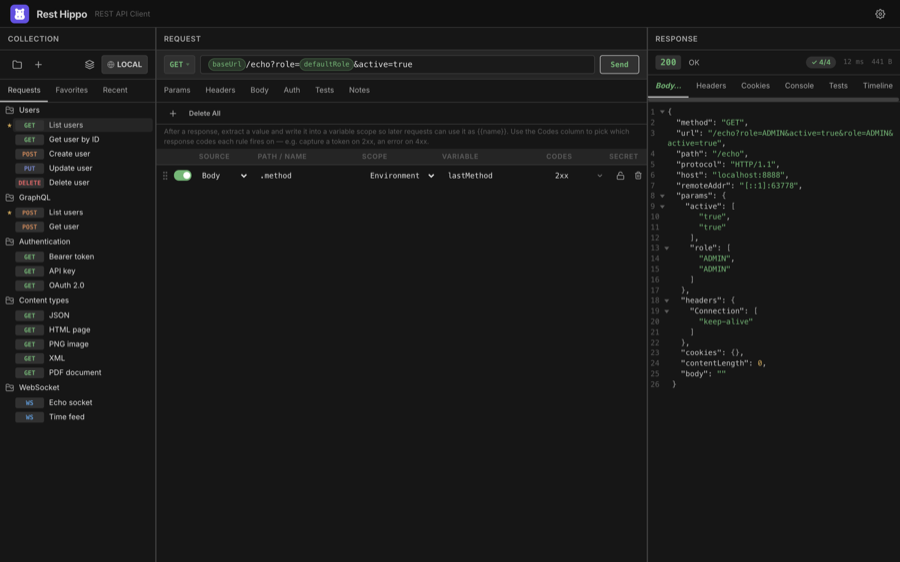Add a new request with the plus icon
This screenshot has height=562, width=900.
[x=38, y=65]
